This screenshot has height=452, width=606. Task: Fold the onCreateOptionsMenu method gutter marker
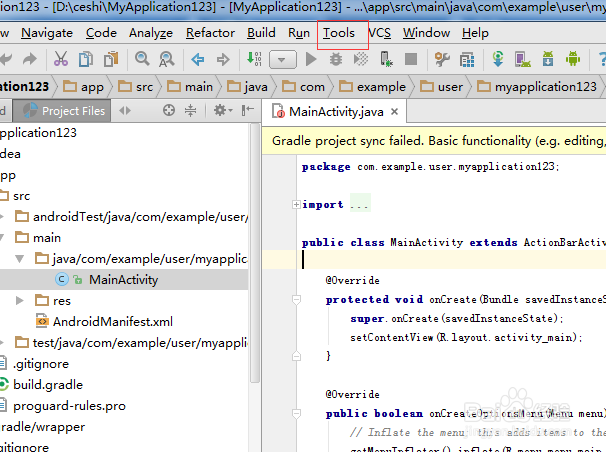(x=296, y=413)
